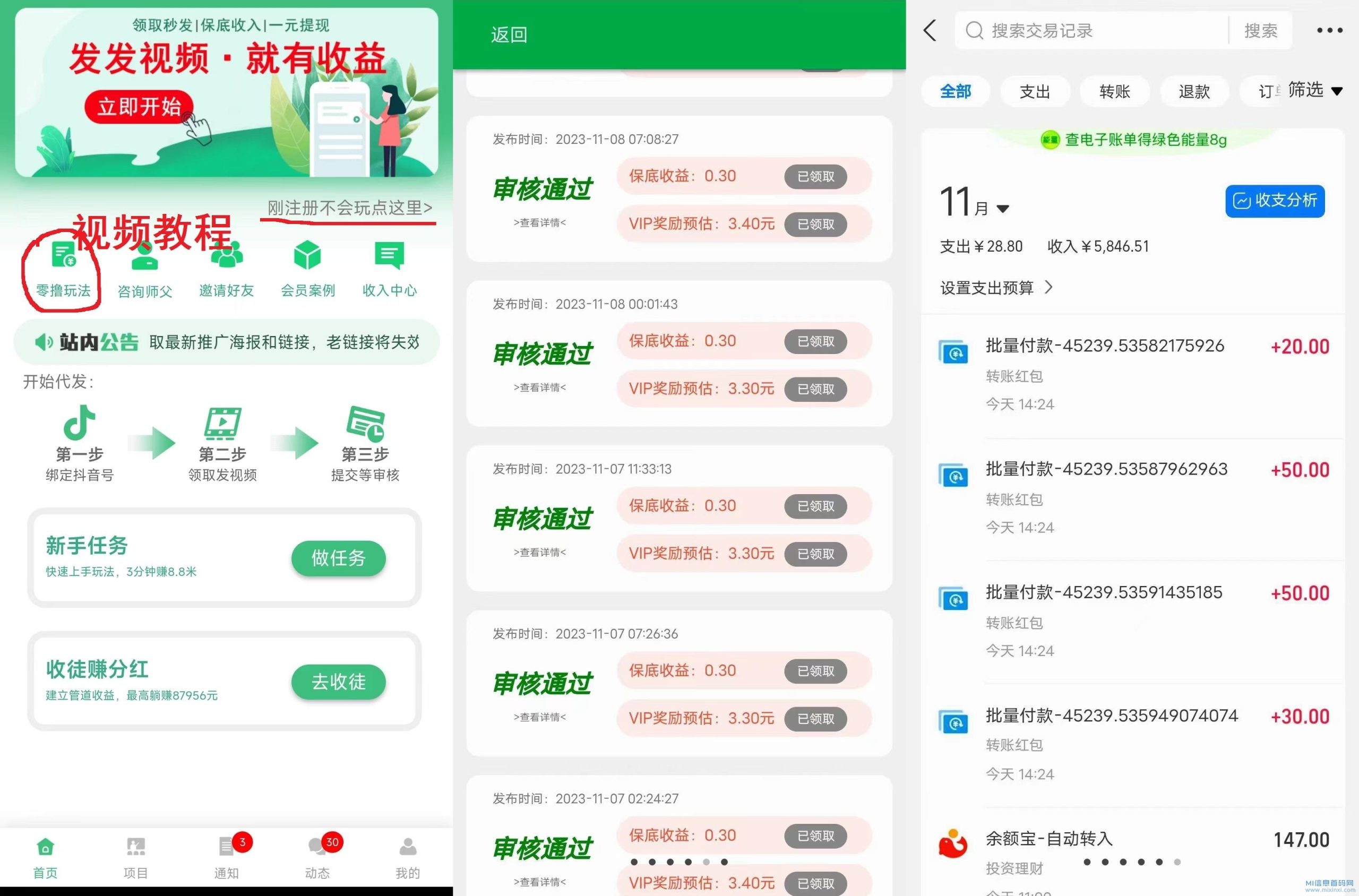
Task: Click the back arrow in transaction records
Action: 930,30
